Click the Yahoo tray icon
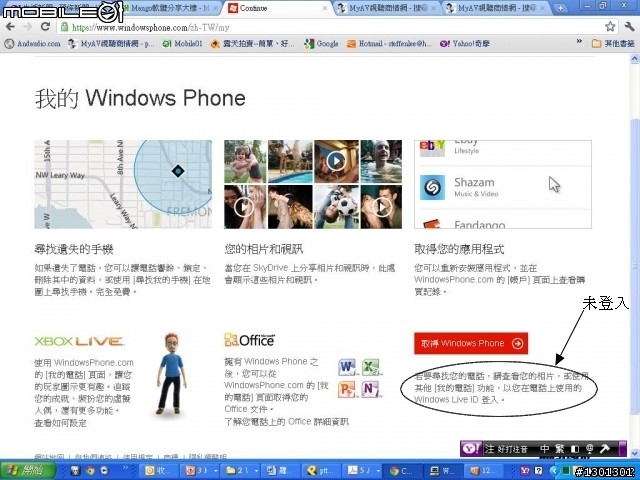This screenshot has width=640, height=480. pyautogui.click(x=524, y=471)
